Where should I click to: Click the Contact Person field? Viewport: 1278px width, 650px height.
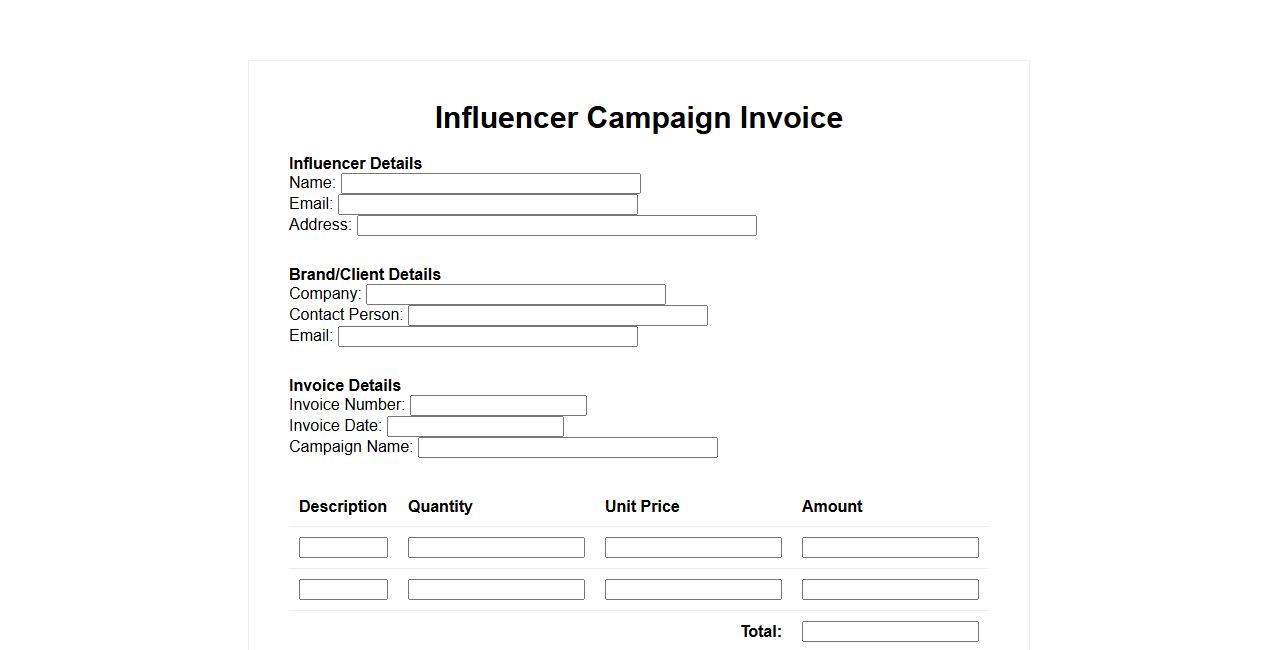click(557, 316)
